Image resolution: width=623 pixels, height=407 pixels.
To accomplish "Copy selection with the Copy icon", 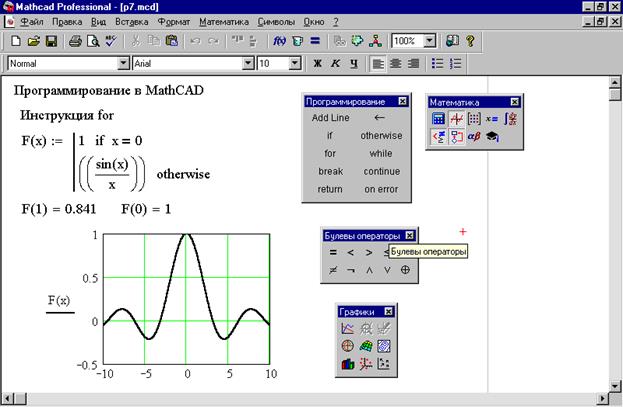I will (x=154, y=41).
